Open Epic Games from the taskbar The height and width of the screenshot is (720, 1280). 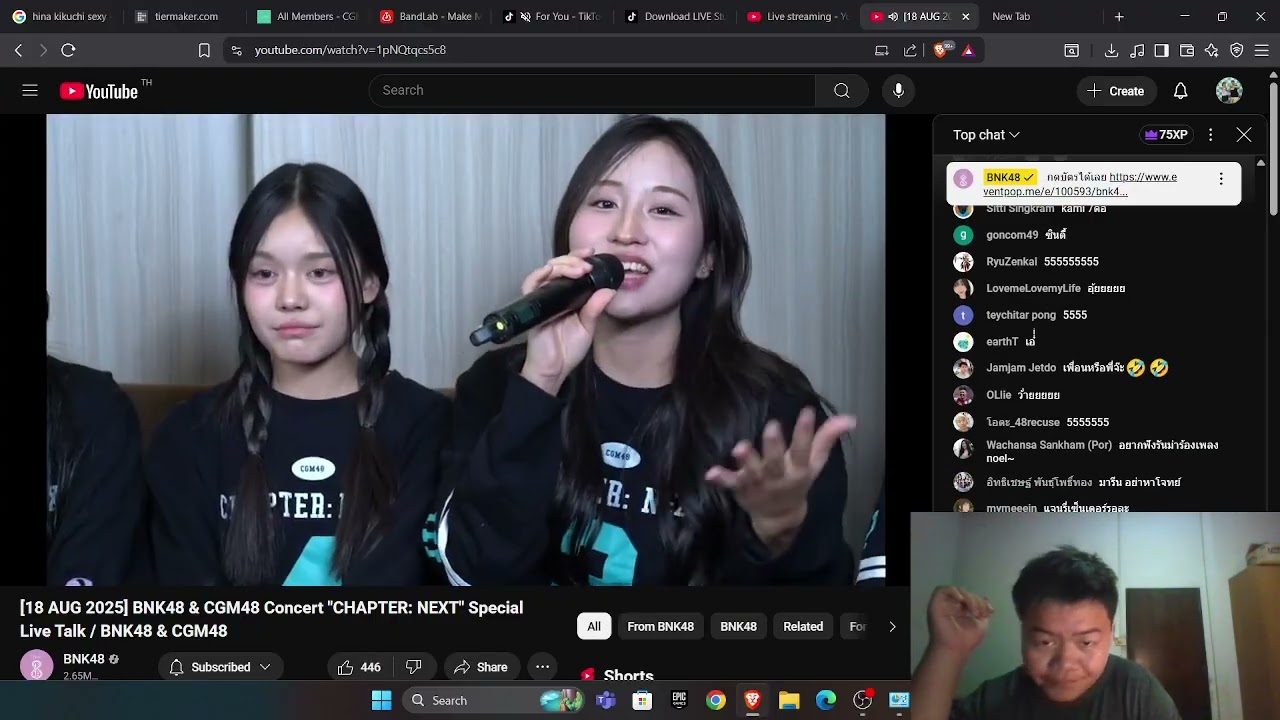pos(679,700)
